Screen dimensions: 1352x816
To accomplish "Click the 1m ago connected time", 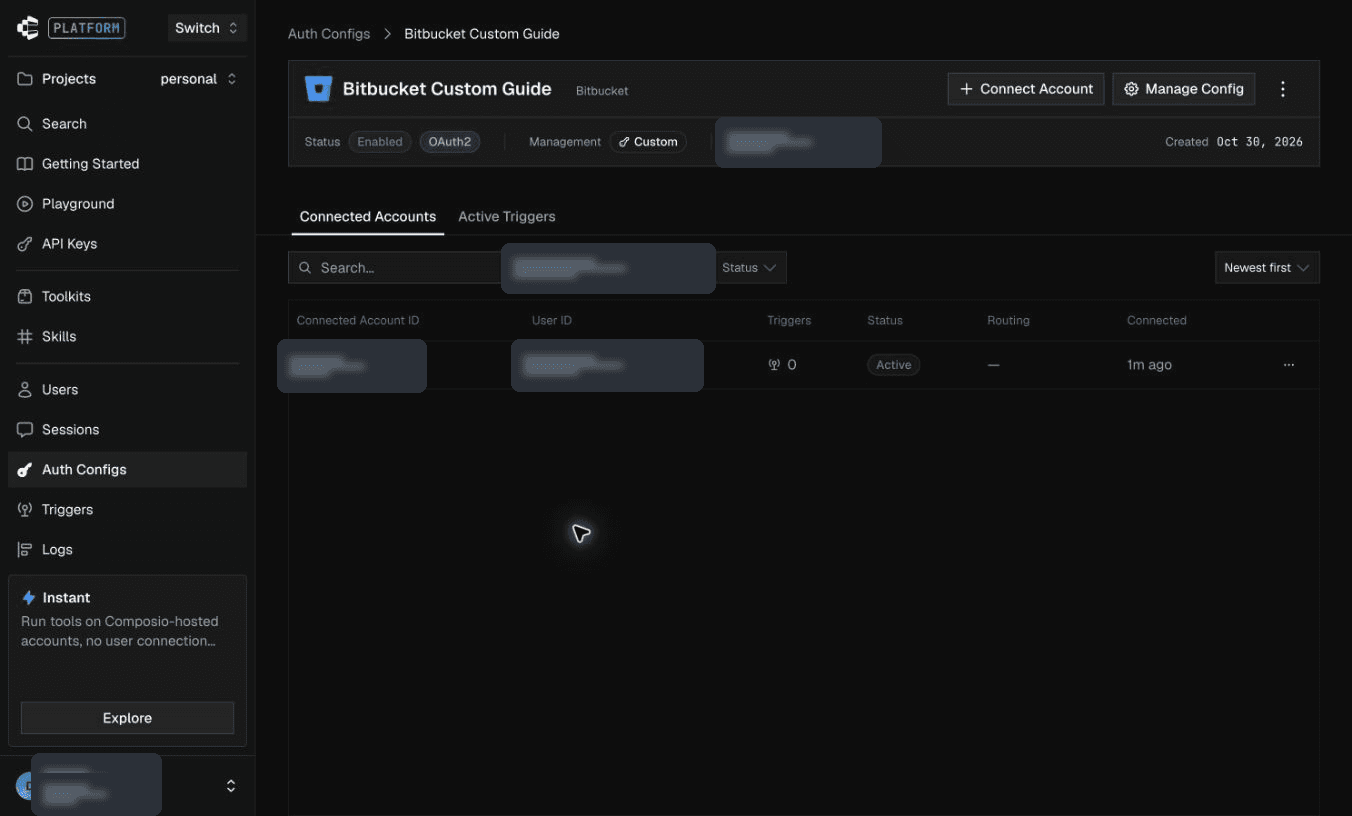I will coord(1149,365).
